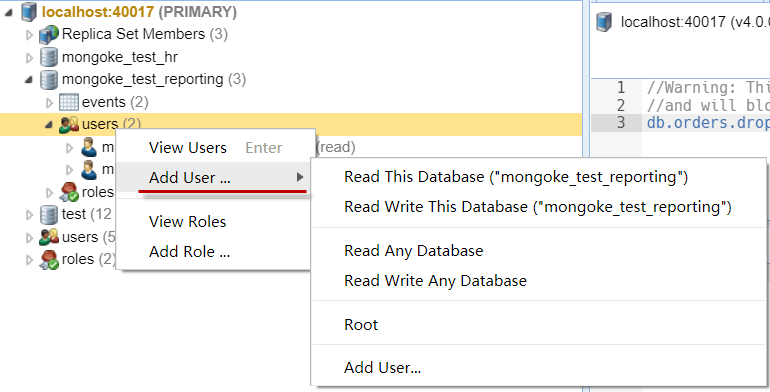The height and width of the screenshot is (392, 770).
Task: Select the mongoke_test_reporting (3) label
Action: point(154,79)
